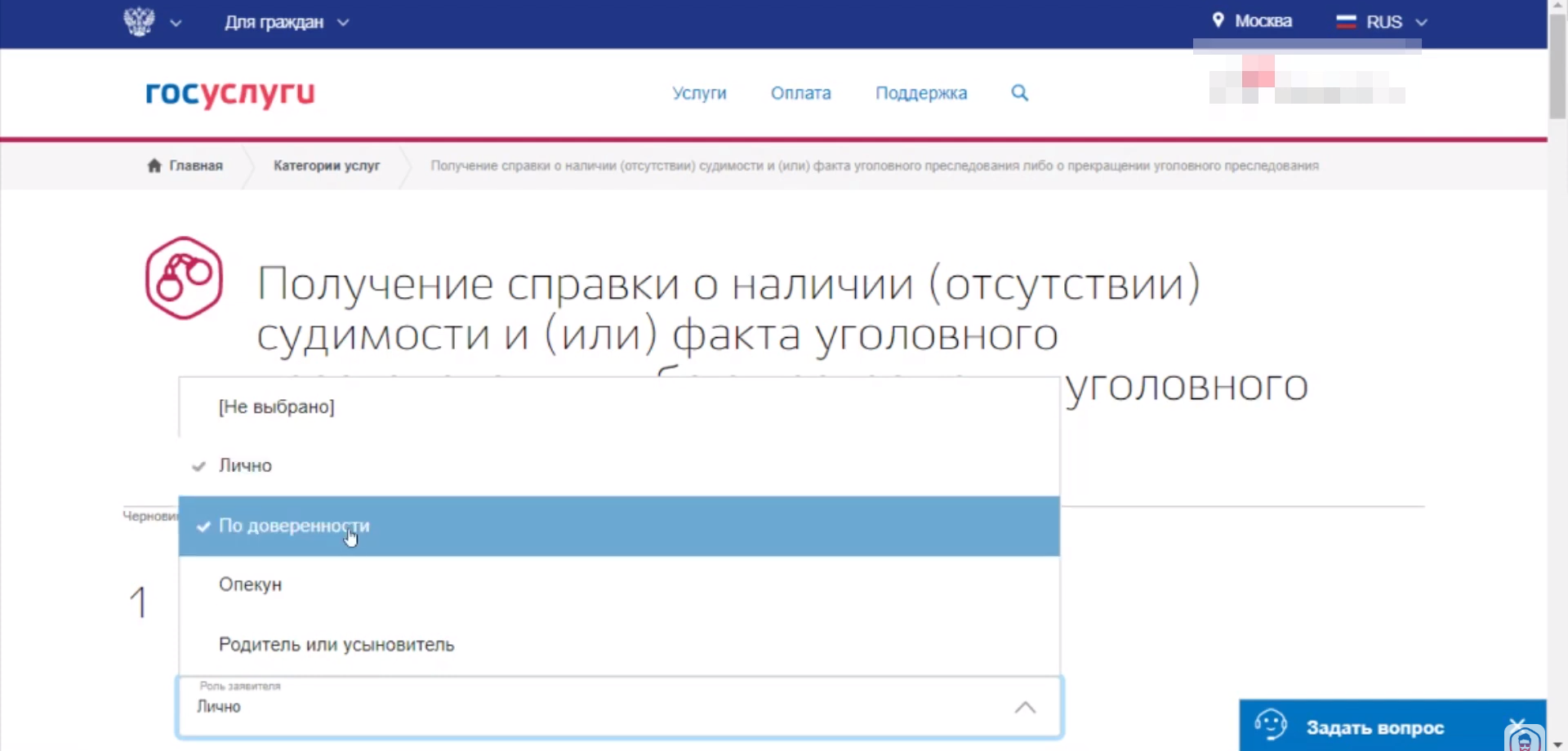Screen dimensions: 1568x751
Task: Open Категории услуг breadcrumb link
Action: coord(327,166)
